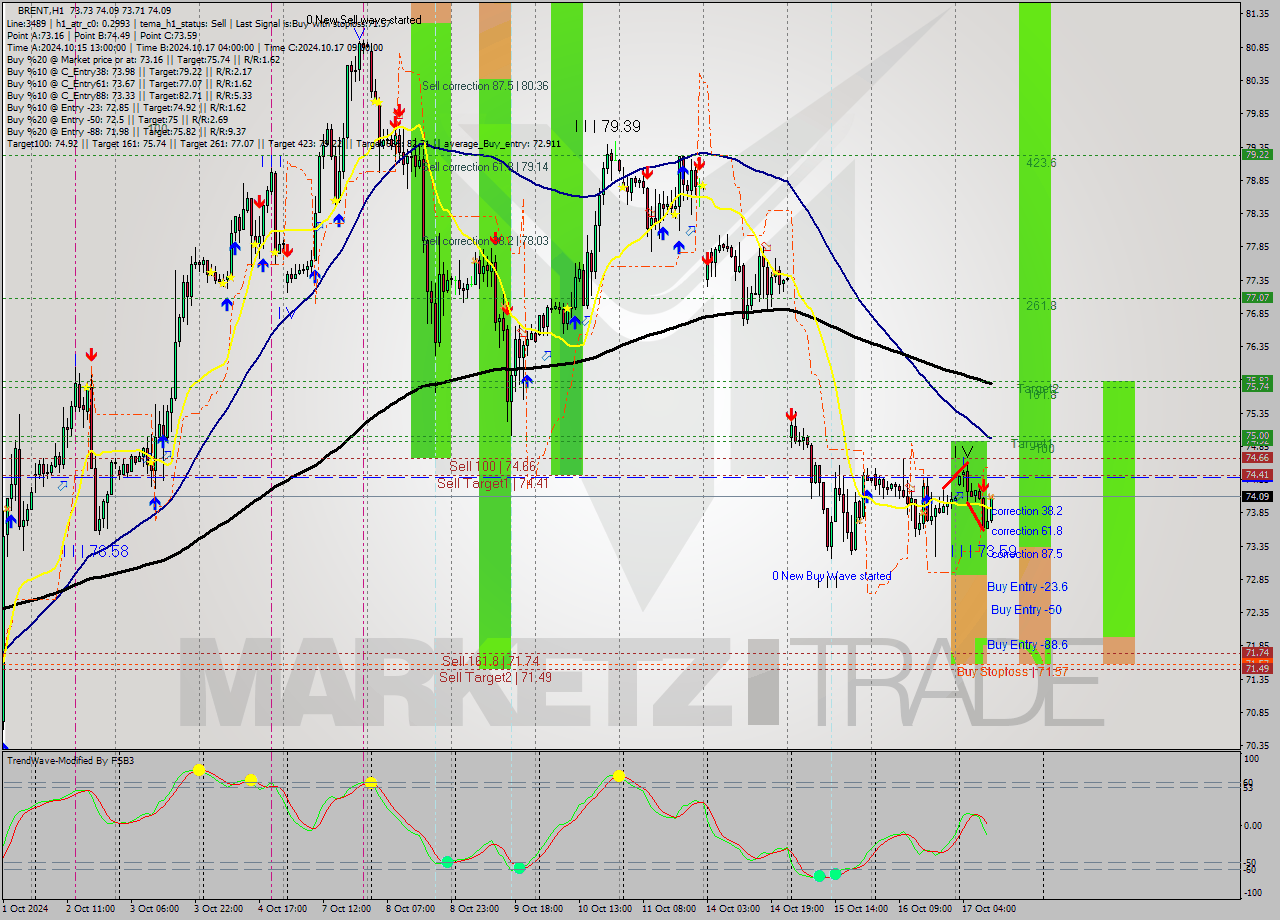Image resolution: width=1280 pixels, height=920 pixels.
Task: Click the 'TrendWave-Modified By FSB3' indicator title
Action: (x=70, y=761)
